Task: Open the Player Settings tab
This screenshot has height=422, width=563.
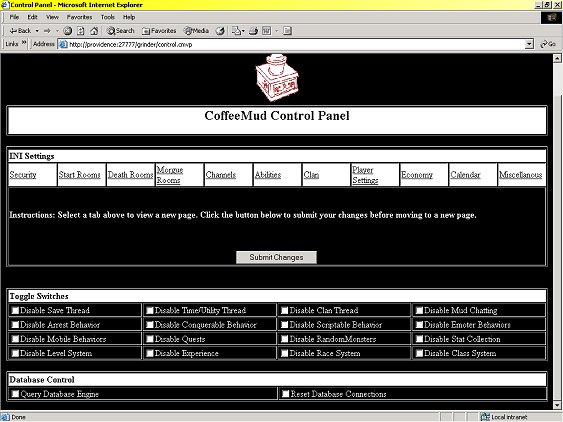Action: tap(365, 175)
